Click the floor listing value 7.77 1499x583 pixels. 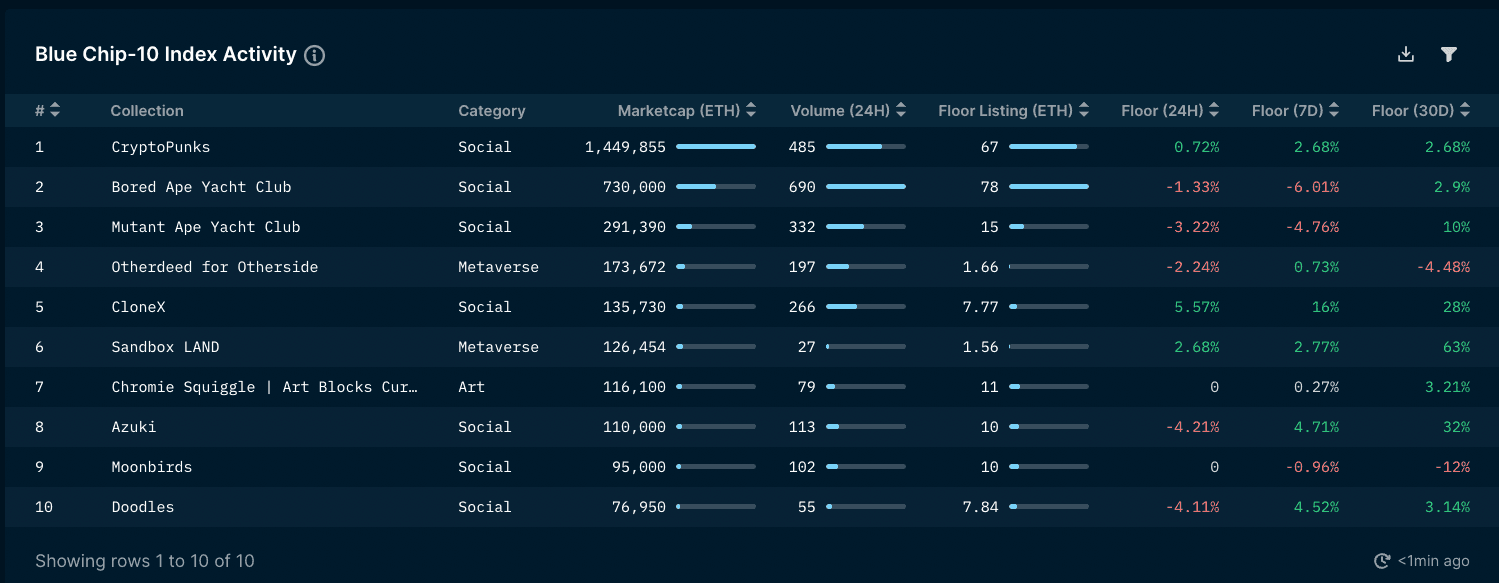[981, 307]
